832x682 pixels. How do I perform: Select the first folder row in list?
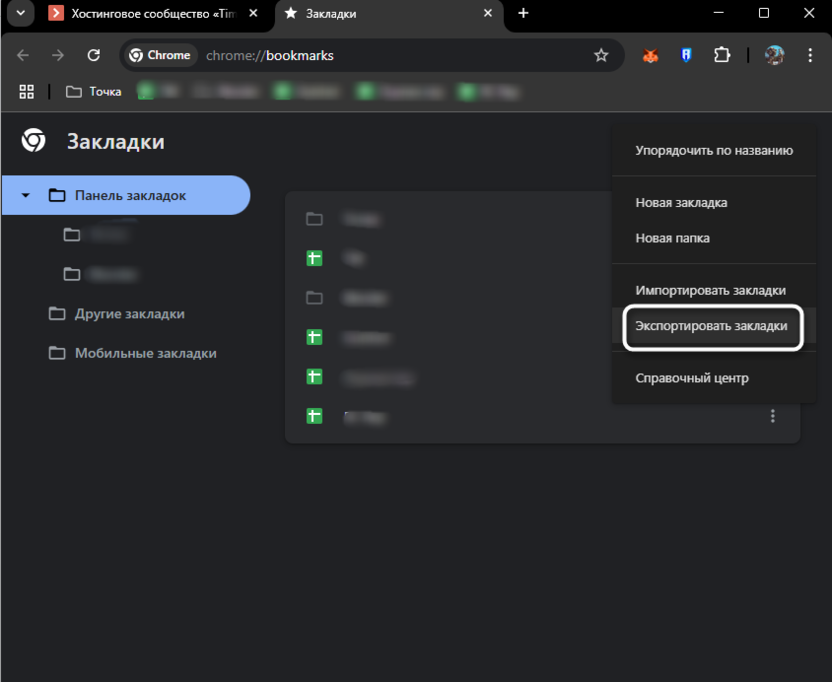pyautogui.click(x=448, y=219)
